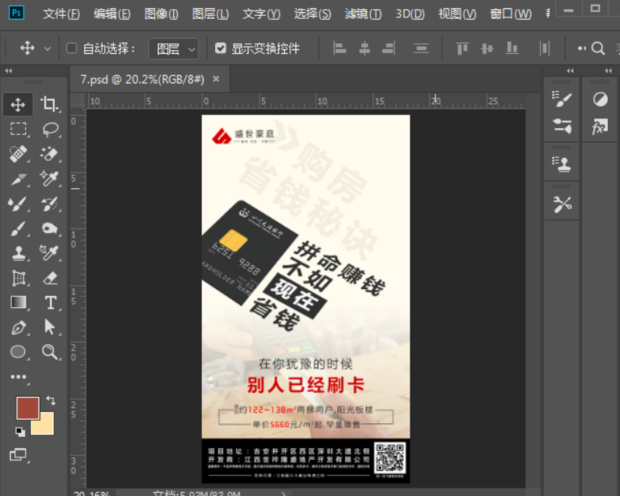The image size is (620, 496).
Task: Distribute horizontally icon in options bar
Action: coord(544,49)
